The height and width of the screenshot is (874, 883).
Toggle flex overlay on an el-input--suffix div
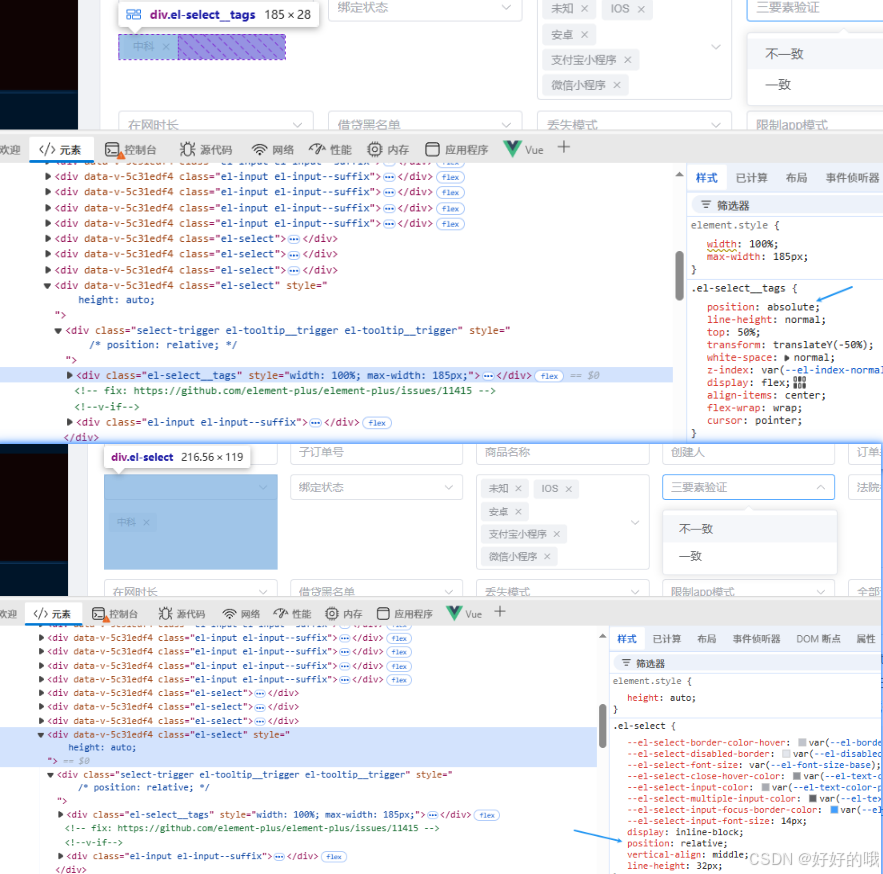450,176
